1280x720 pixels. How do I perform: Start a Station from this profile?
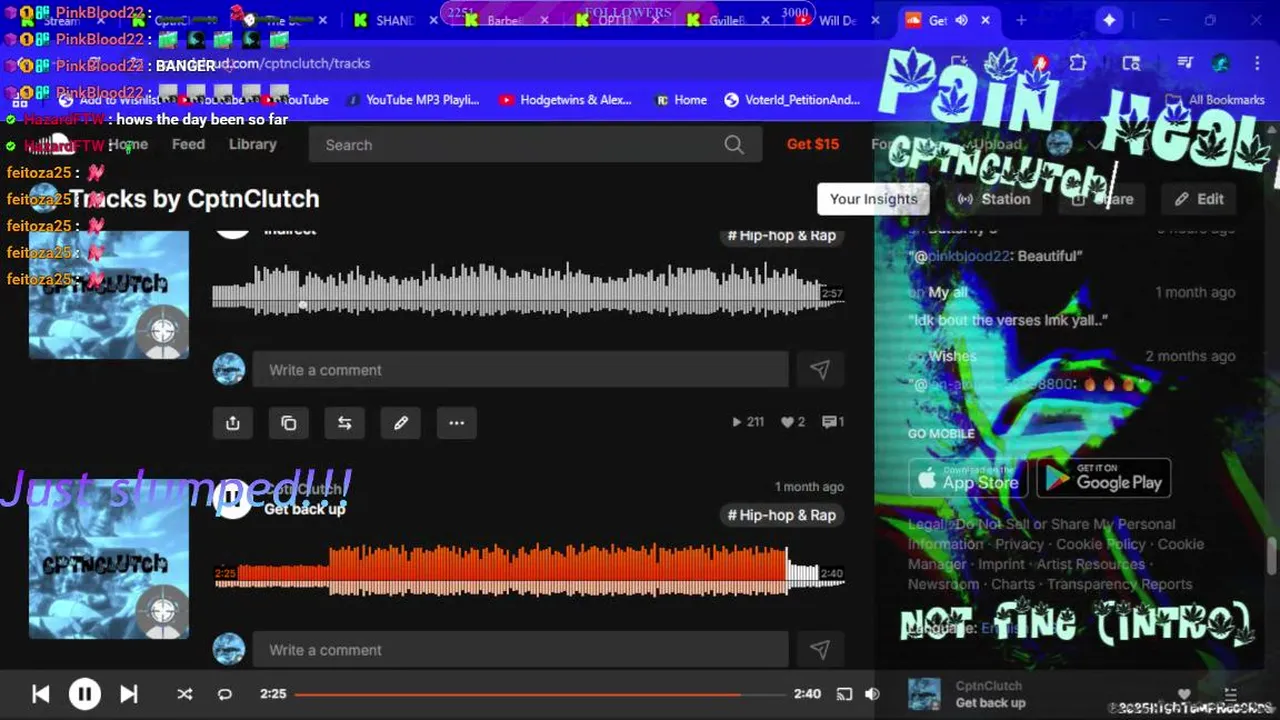[x=993, y=199]
